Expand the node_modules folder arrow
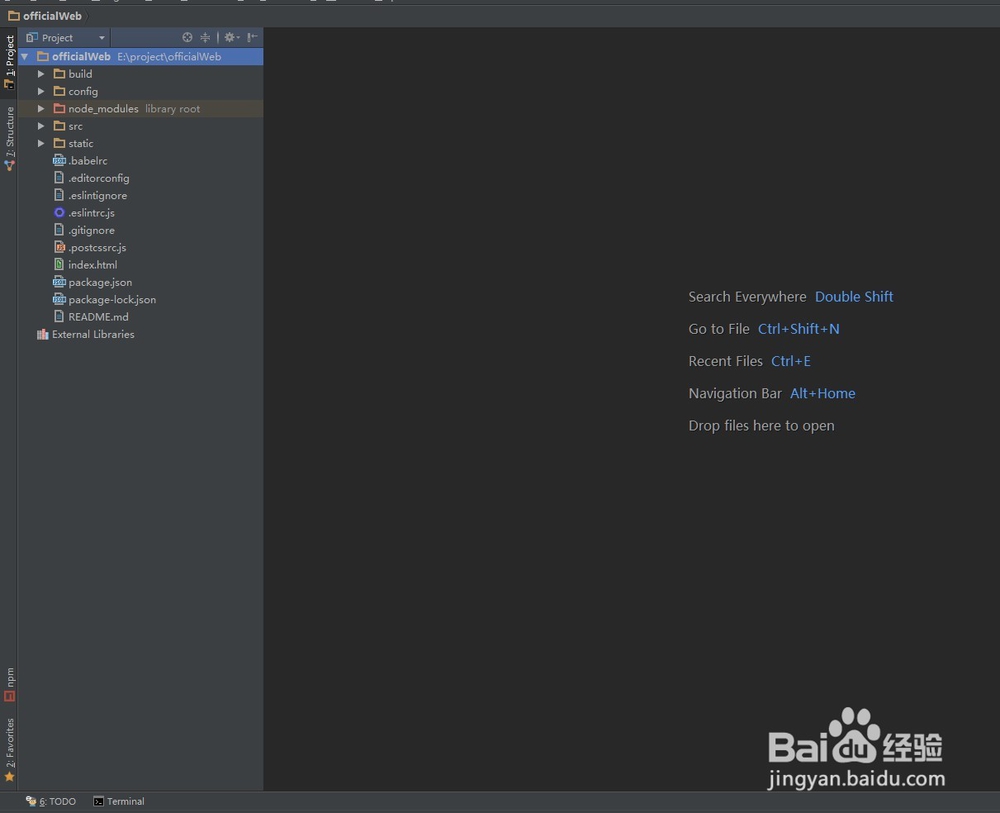Viewport: 1000px width, 813px height. [41, 108]
